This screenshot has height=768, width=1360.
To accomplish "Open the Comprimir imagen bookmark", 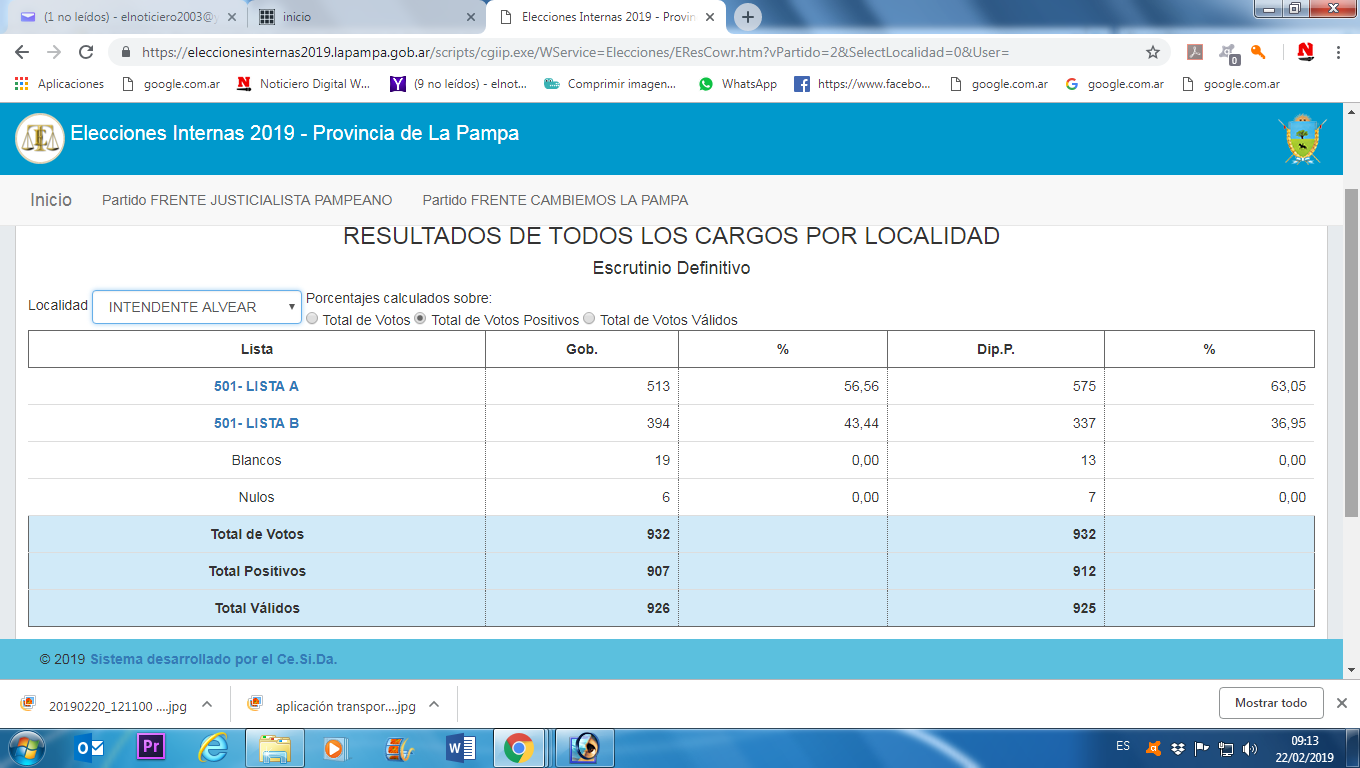I will (610, 84).
